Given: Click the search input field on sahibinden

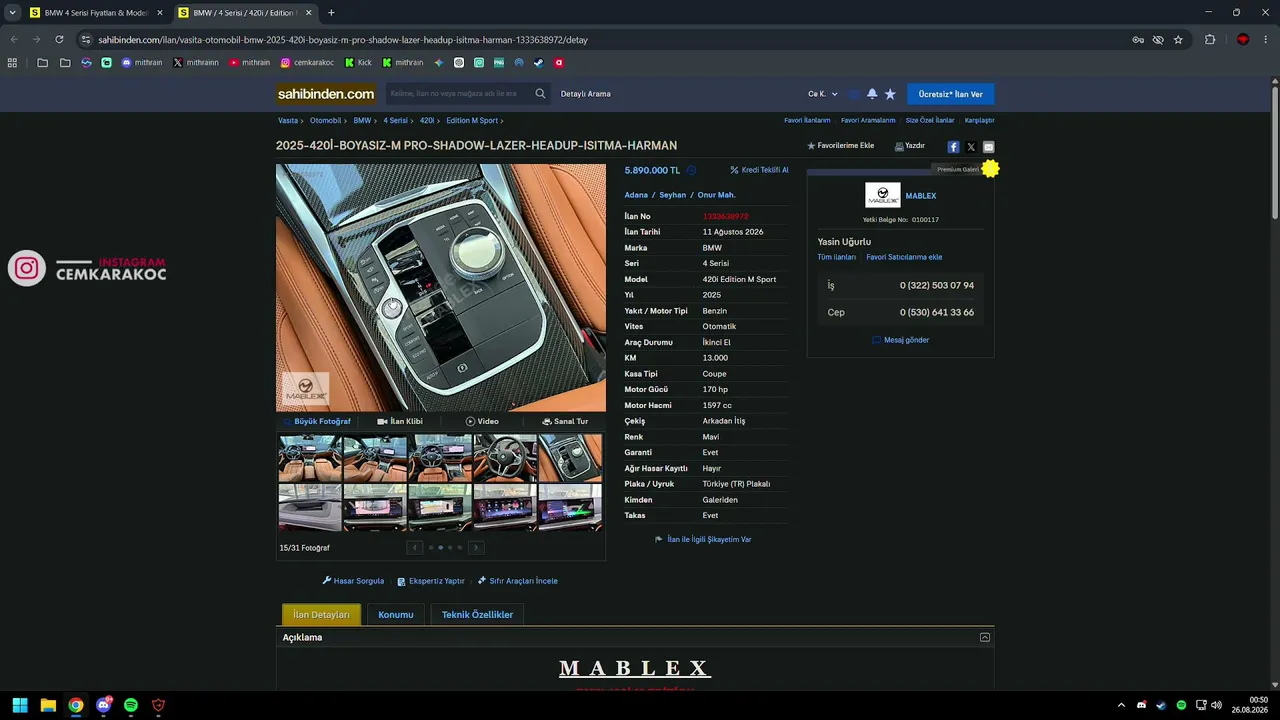Looking at the screenshot, I should pyautogui.click(x=457, y=94).
